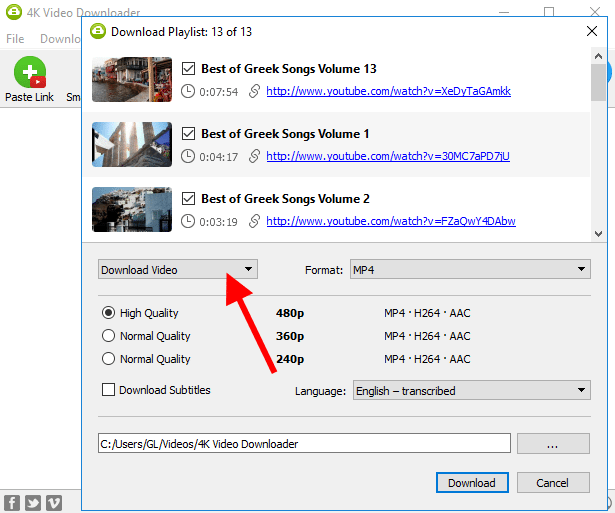Viewport: 615px width, 513px height.
Task: Open the Download Video type dropdown
Action: (178, 269)
